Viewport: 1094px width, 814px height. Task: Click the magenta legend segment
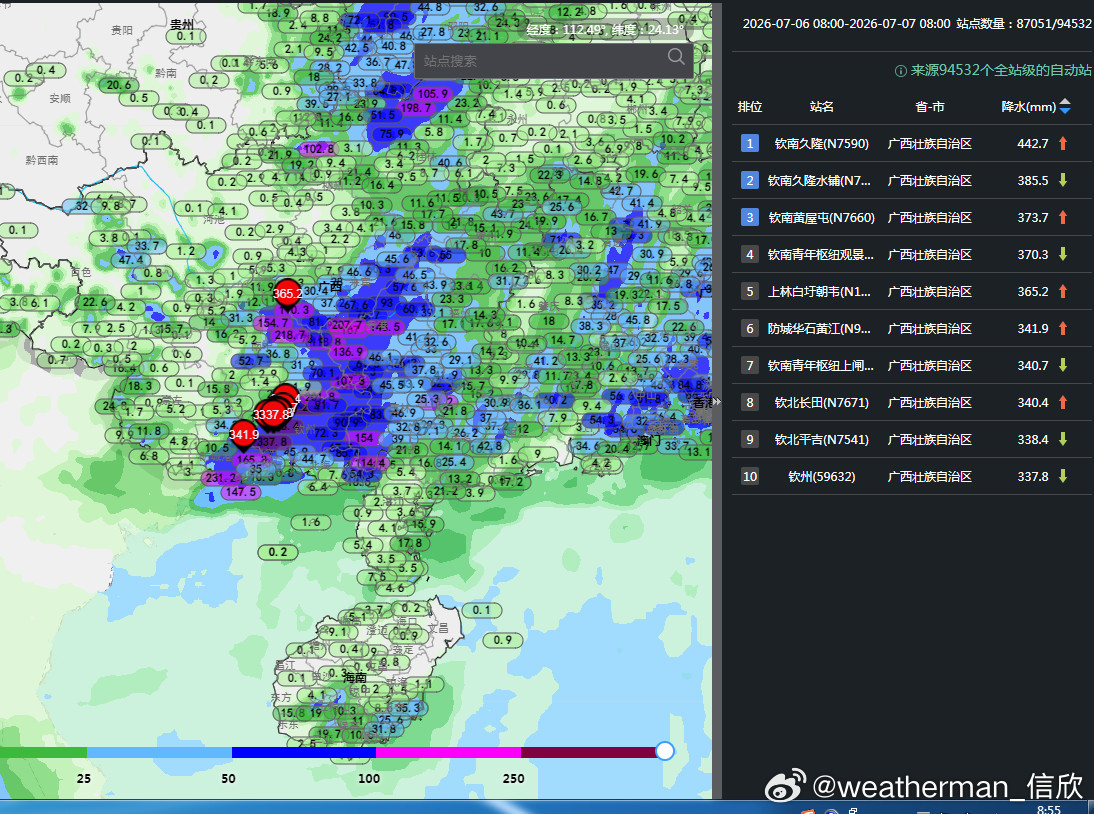tap(449, 752)
